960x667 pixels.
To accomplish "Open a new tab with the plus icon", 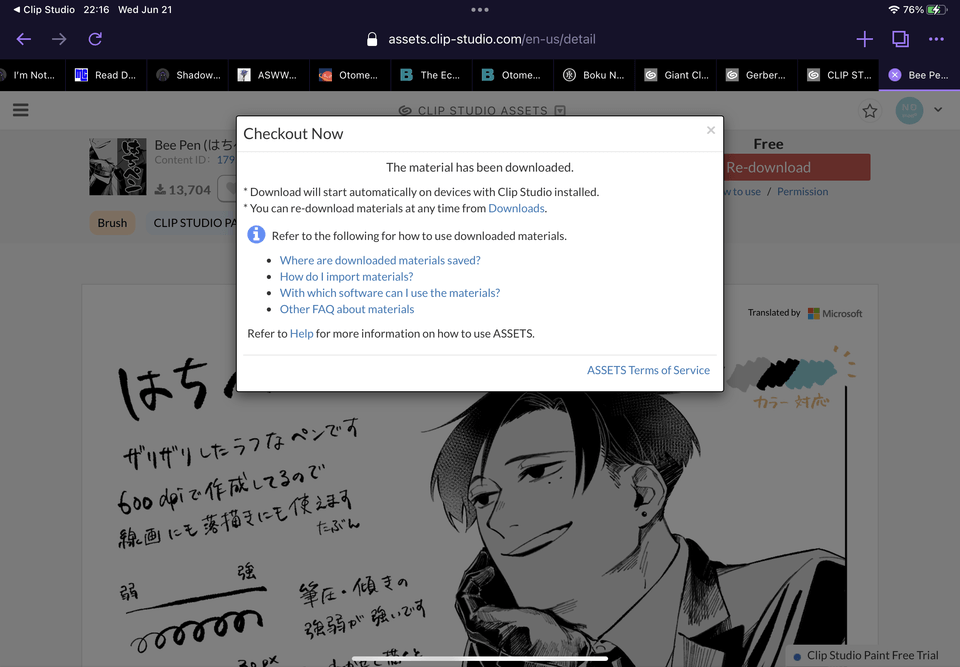I will [x=864, y=39].
